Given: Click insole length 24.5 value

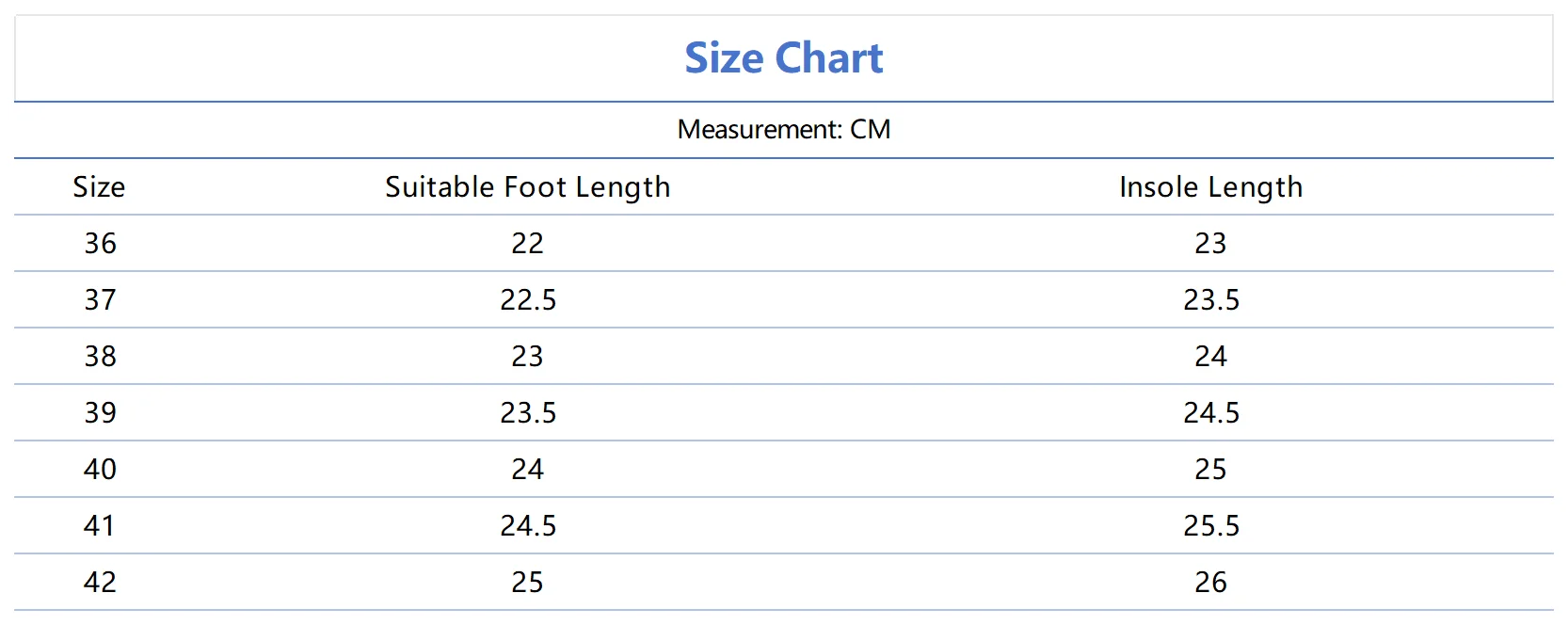Looking at the screenshot, I should 1211,413.
